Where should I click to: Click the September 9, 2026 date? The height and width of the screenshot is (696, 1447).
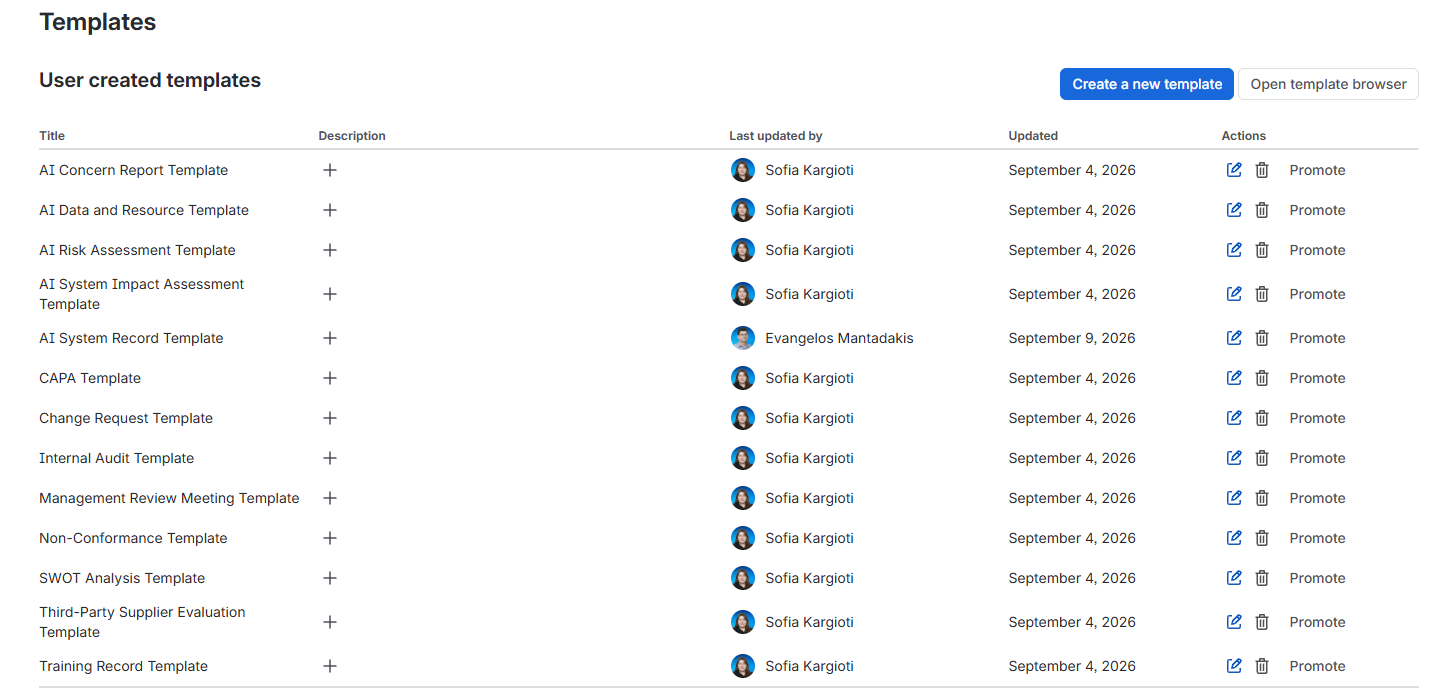(x=1072, y=338)
